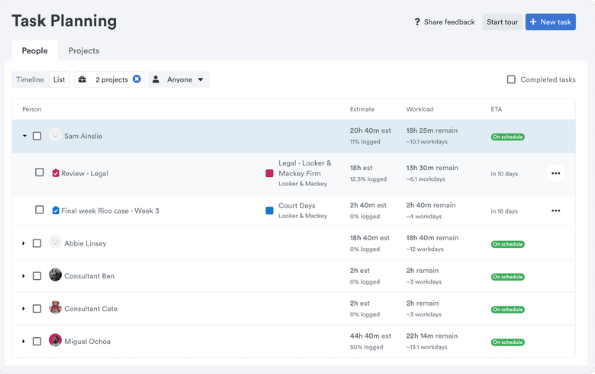The height and width of the screenshot is (374, 595).
Task: Open Final week Rico case - Week 3 task
Action: click(x=110, y=211)
